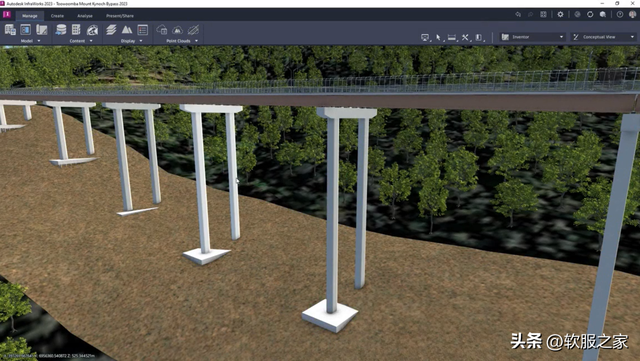Viewport: 640px width, 361px height.
Task: Open the Style Palette grid icon
Action: tap(76, 30)
